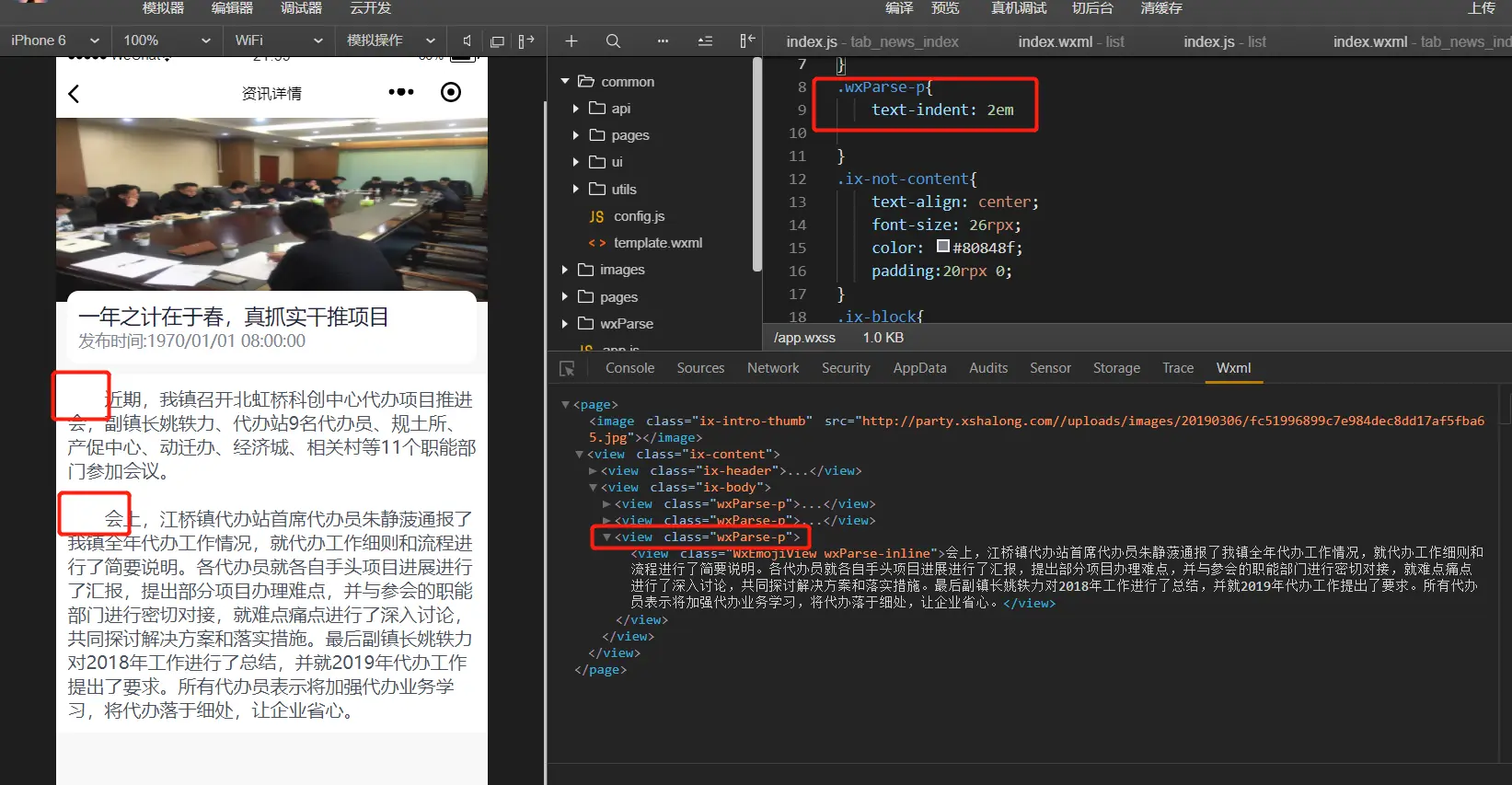Screen dimensions: 1512x785
Task: Collapse the ix-content view node
Action: (x=579, y=455)
